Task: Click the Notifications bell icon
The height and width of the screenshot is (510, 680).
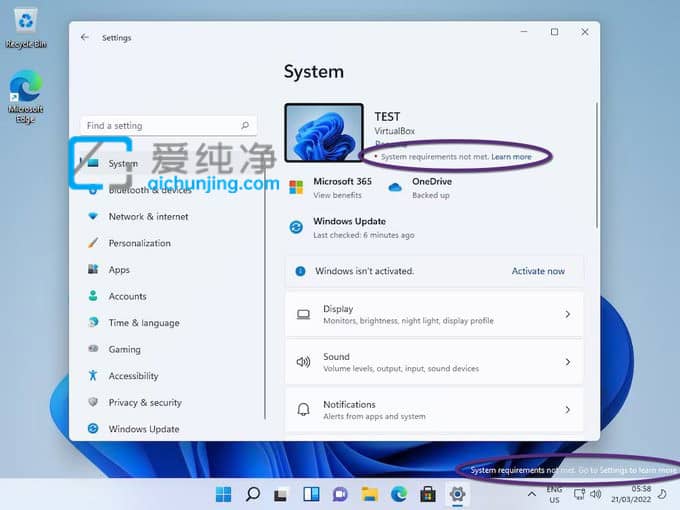Action: 303,409
